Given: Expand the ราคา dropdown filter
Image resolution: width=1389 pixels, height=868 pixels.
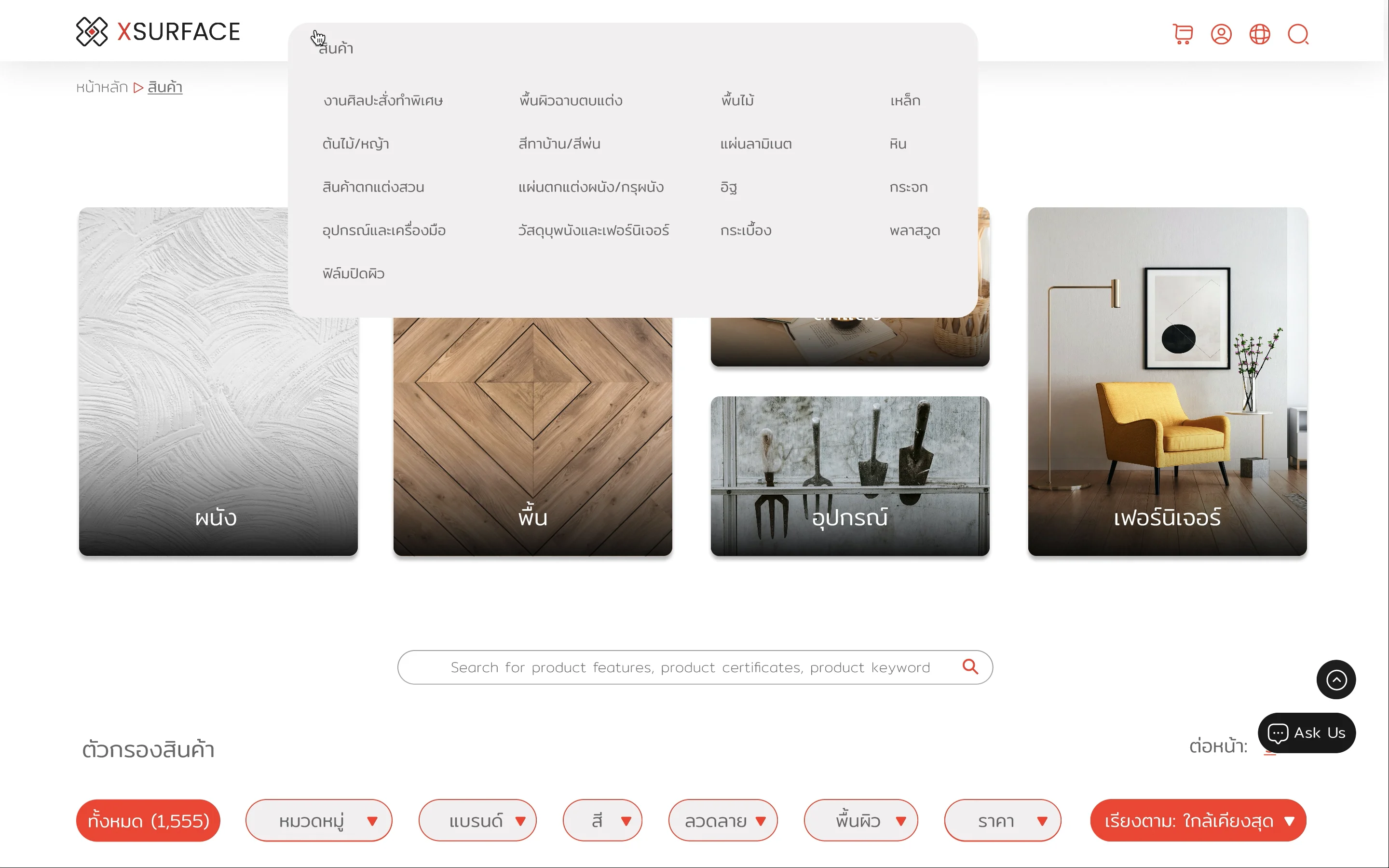Looking at the screenshot, I should (1002, 820).
